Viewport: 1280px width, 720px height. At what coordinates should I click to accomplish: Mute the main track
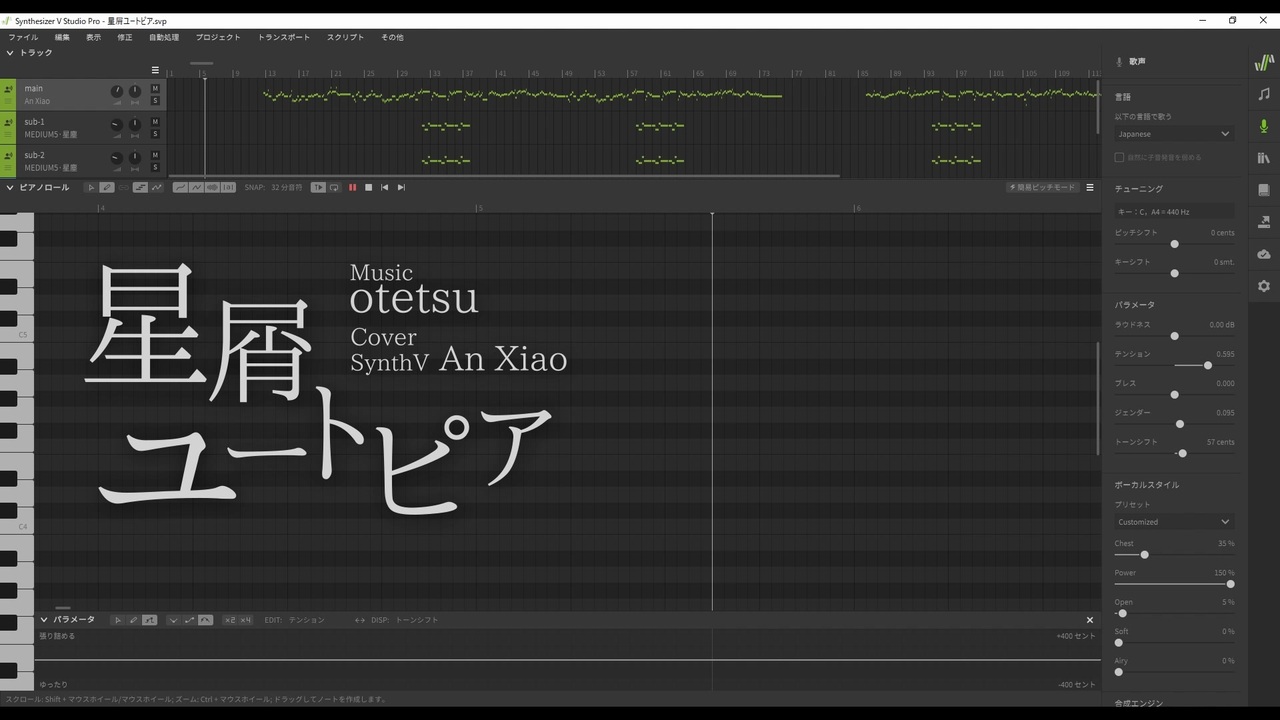[155, 89]
